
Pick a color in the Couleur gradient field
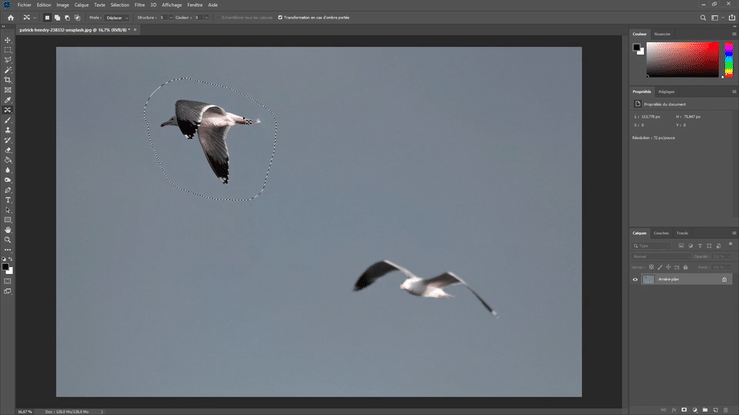682,59
